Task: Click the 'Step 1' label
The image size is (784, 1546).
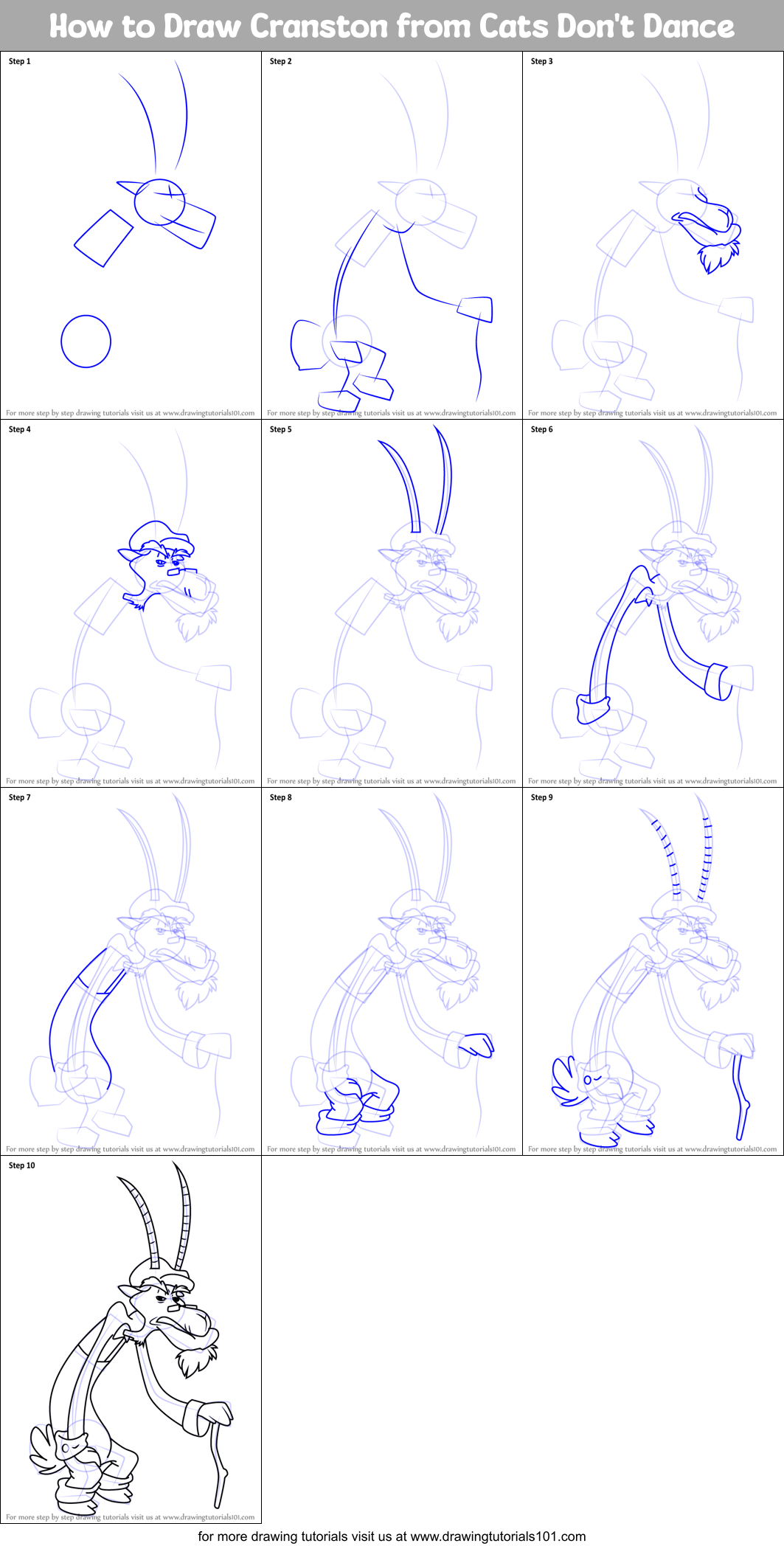Action: 20,61
